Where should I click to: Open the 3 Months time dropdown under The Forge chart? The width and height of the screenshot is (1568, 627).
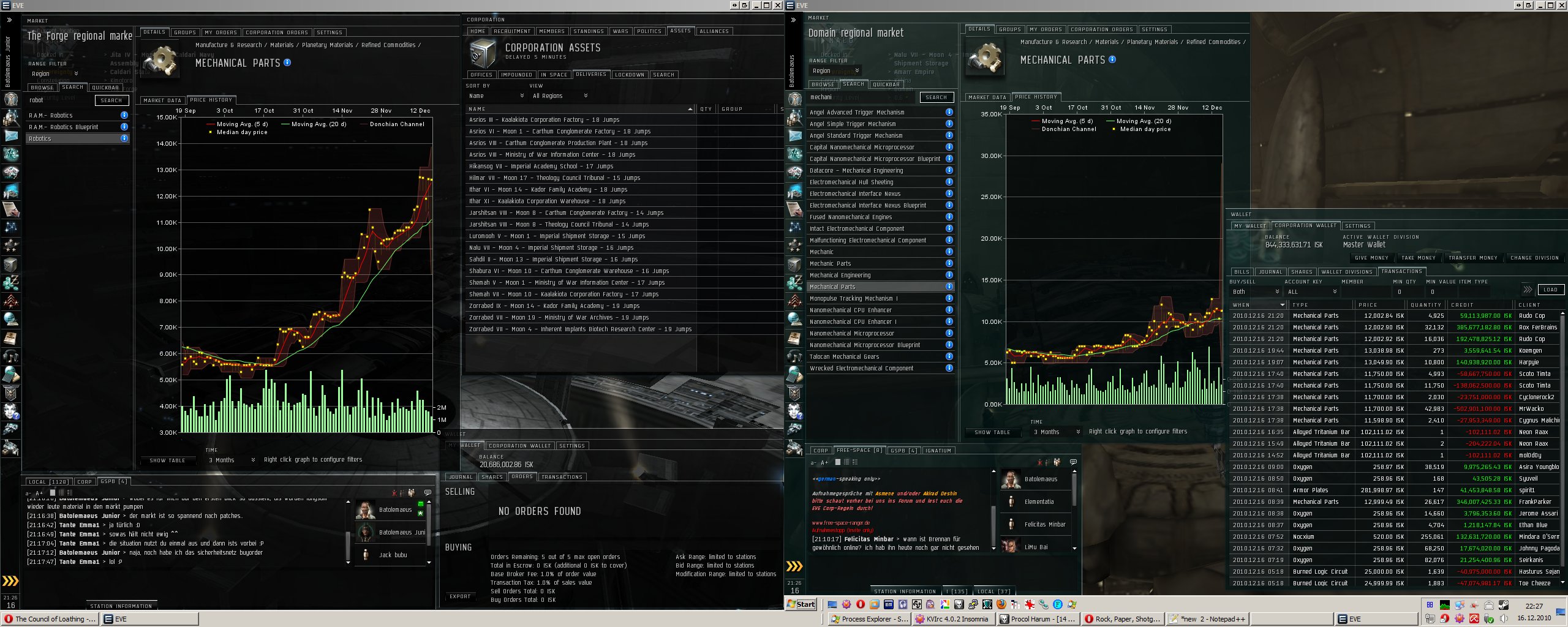click(x=232, y=460)
